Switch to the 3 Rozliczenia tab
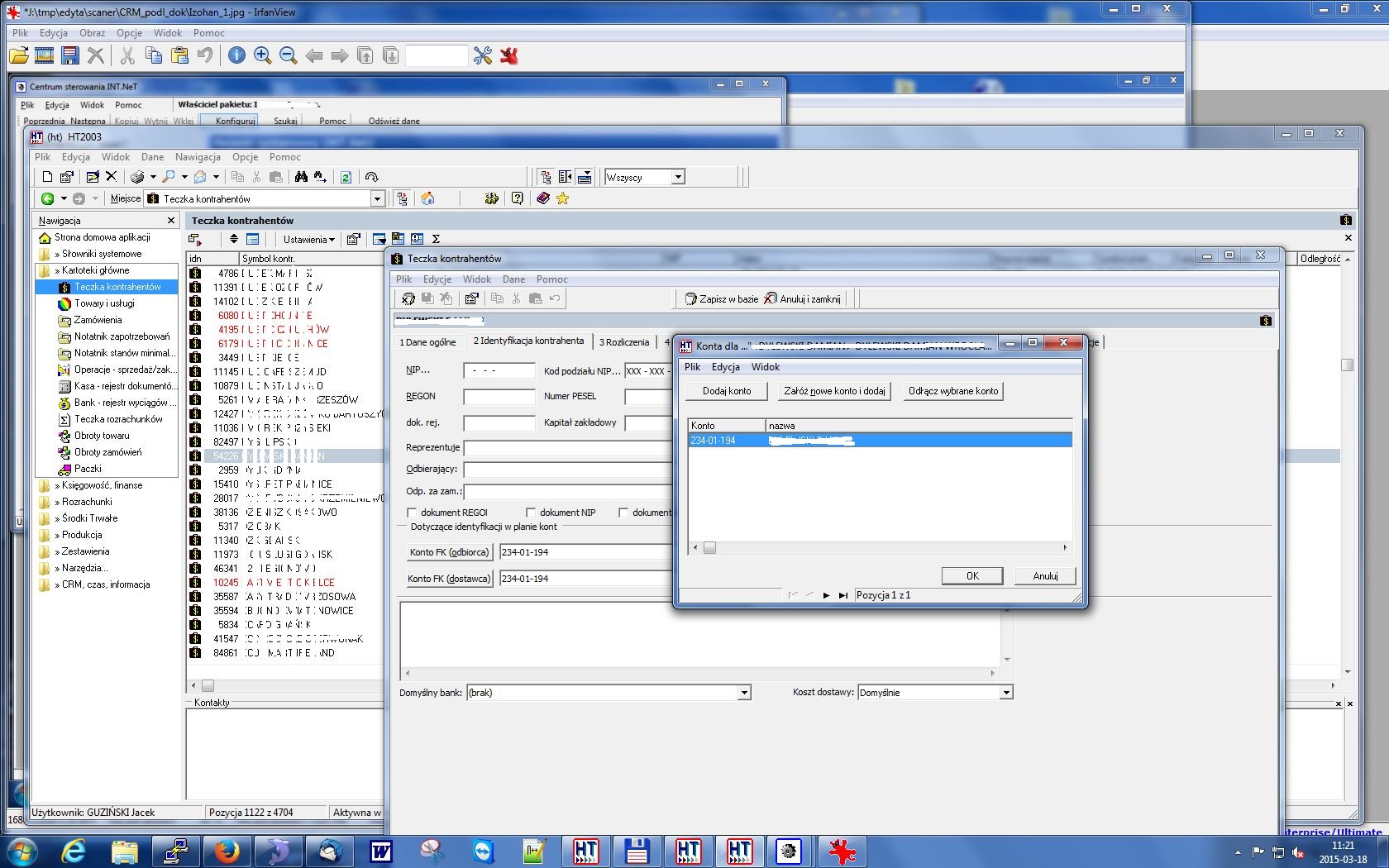 [x=624, y=342]
